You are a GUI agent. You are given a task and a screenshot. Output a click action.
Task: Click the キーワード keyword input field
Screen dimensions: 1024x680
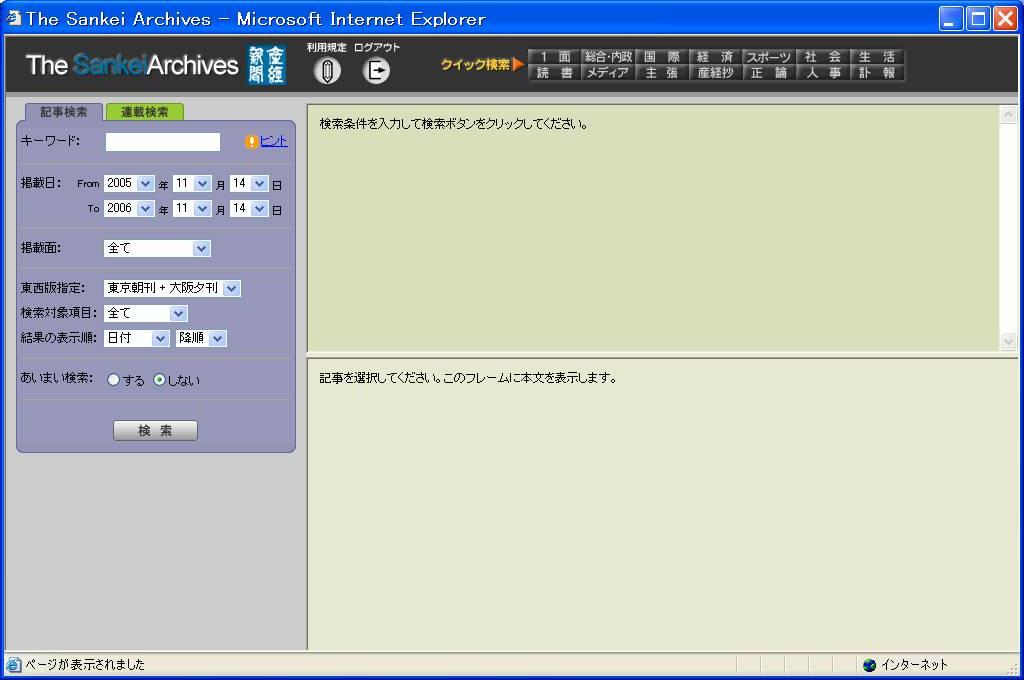[162, 142]
